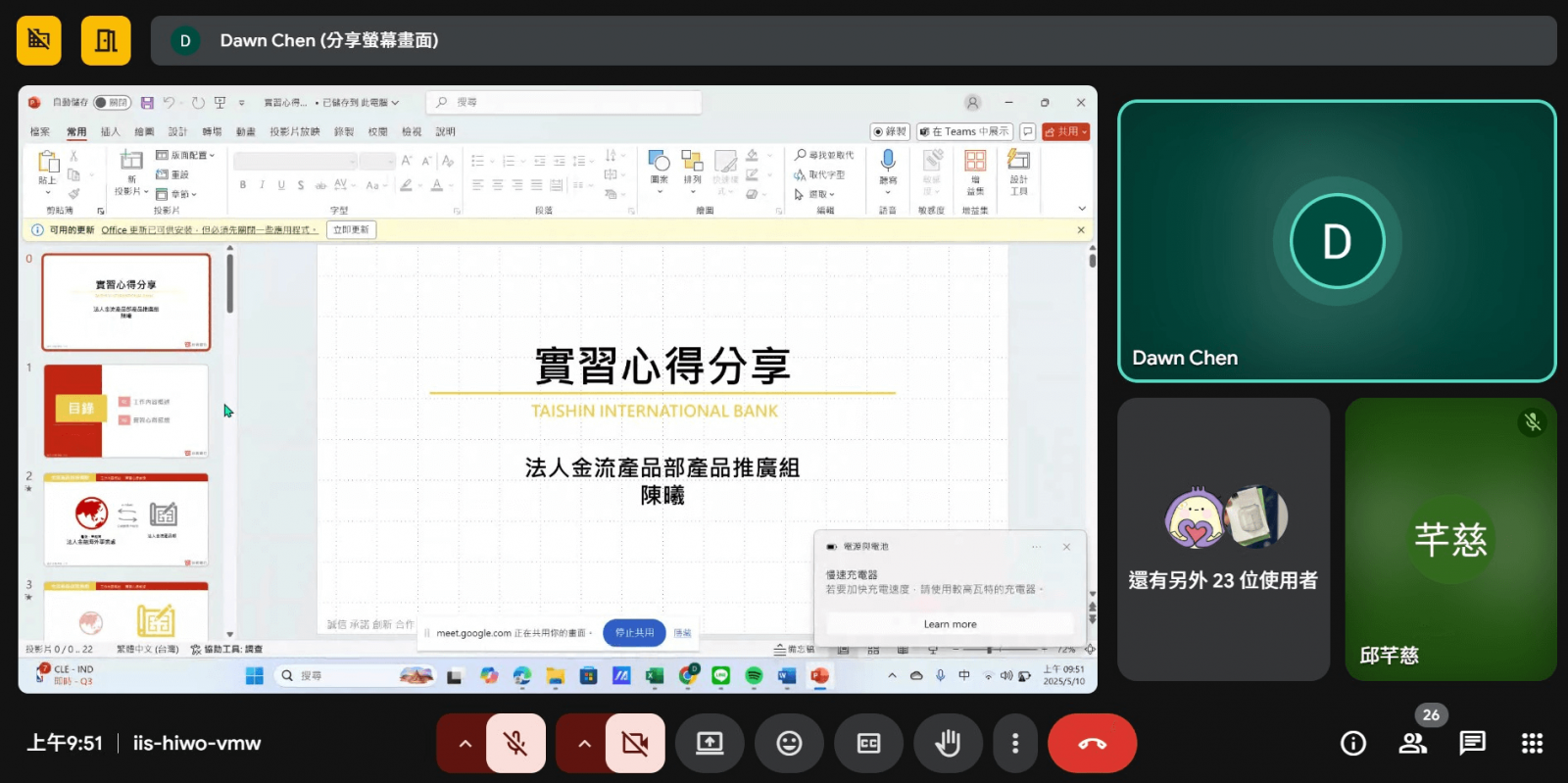Viewport: 1568px width, 783px height.
Task: Click the yellow door icon top left
Action: click(x=106, y=40)
